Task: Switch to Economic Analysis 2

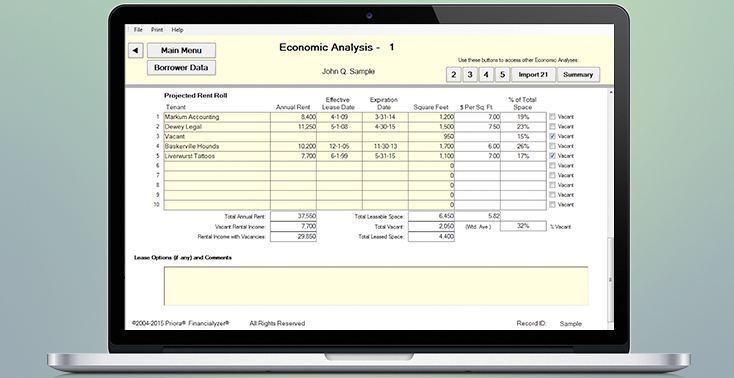Action: 453,75
